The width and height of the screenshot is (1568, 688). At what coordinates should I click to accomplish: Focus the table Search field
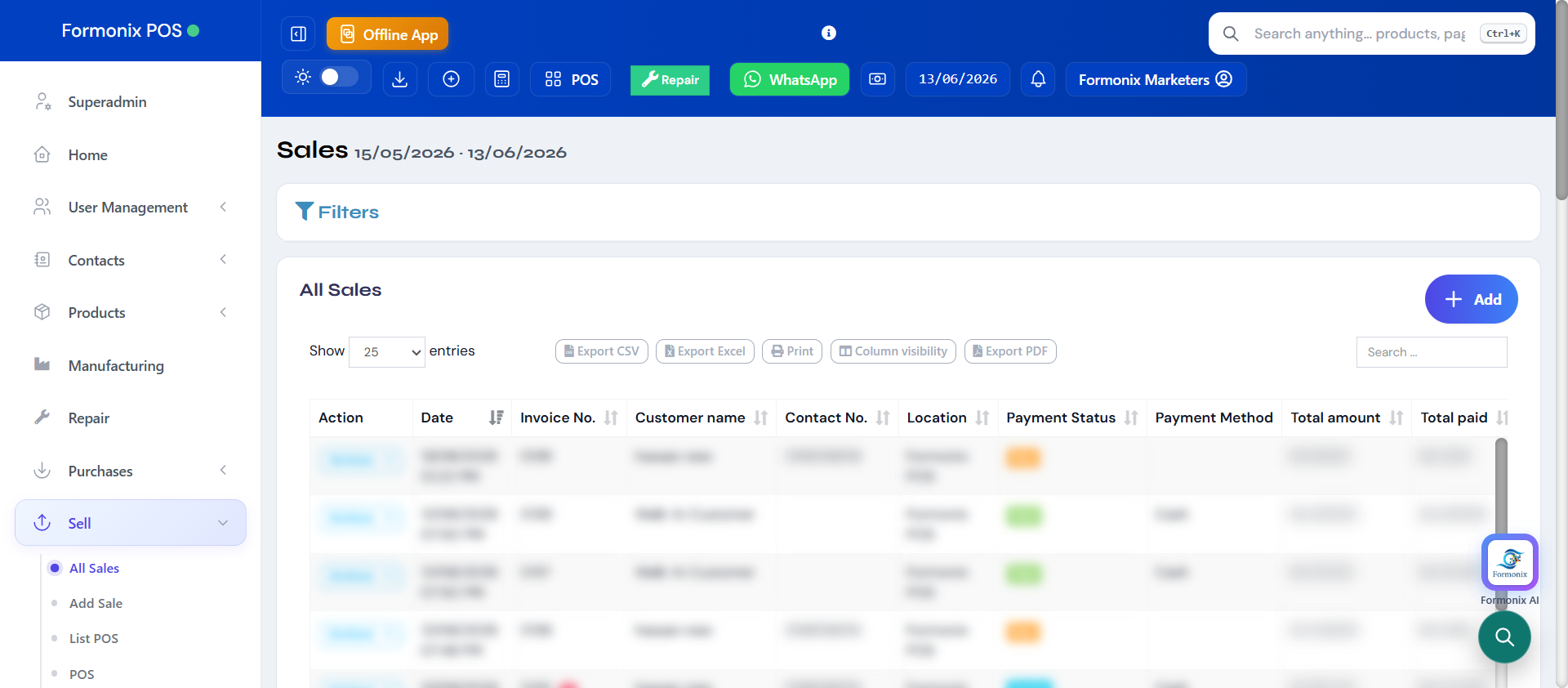1432,352
